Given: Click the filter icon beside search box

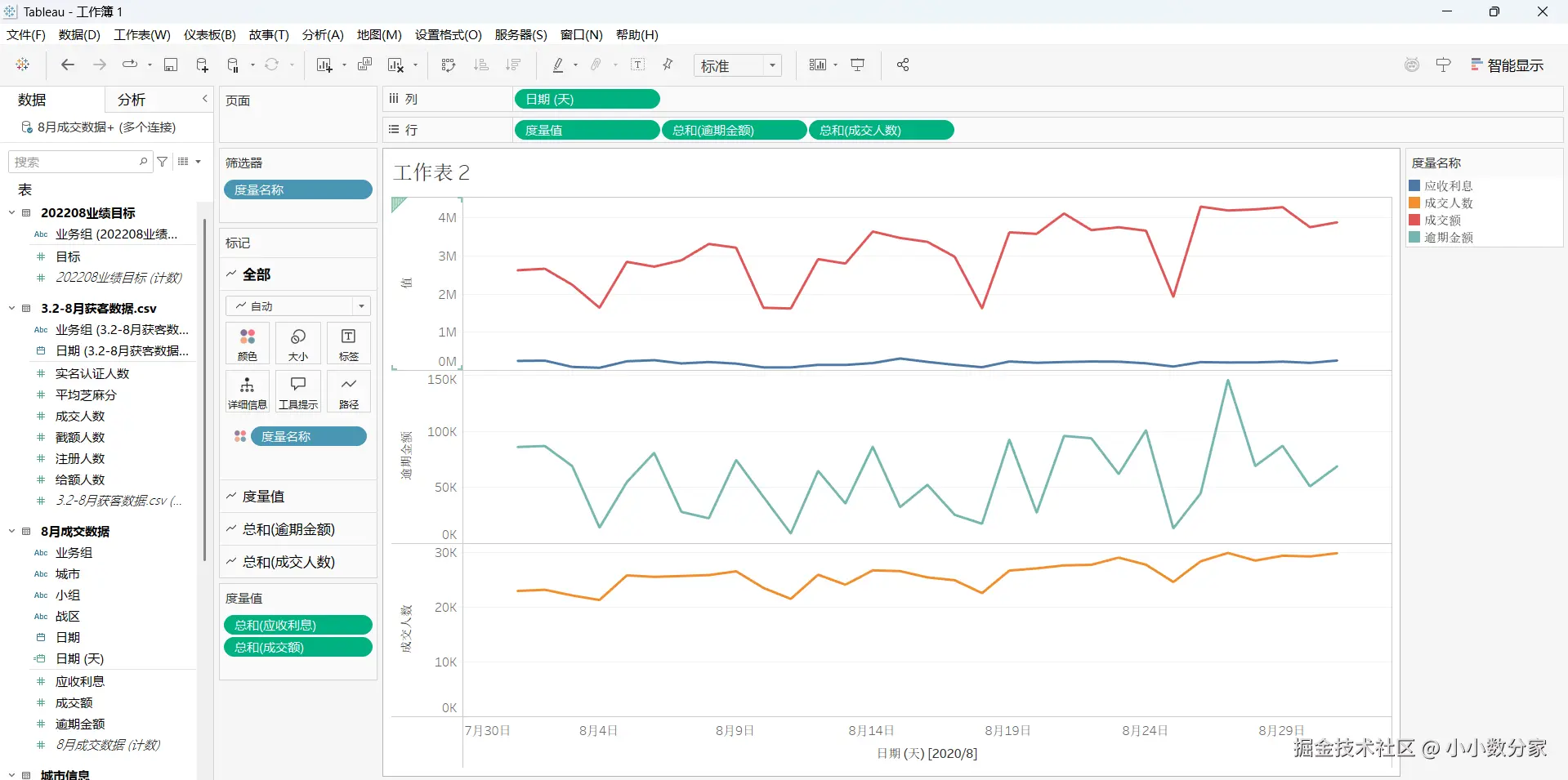Looking at the screenshot, I should 163,162.
